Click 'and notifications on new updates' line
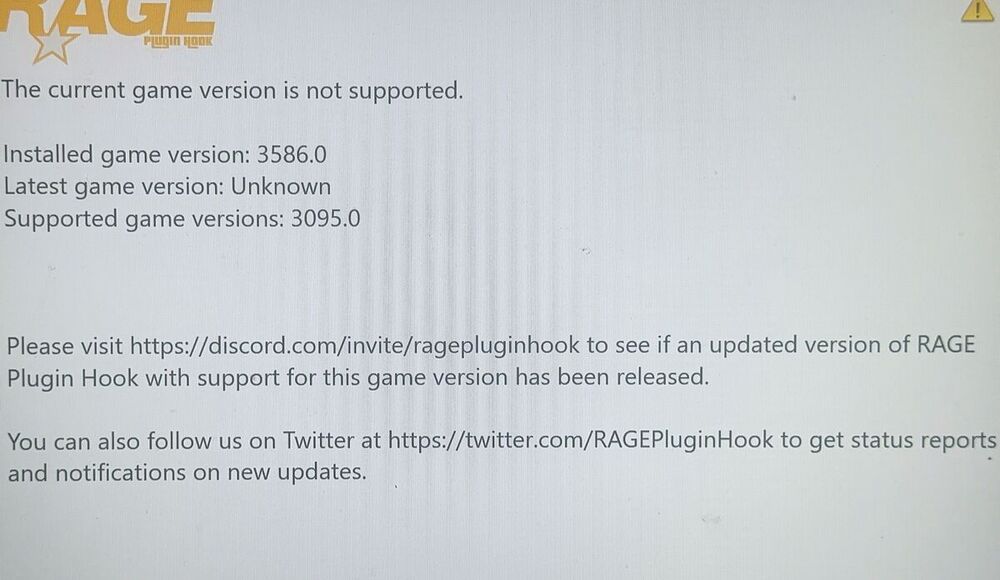This screenshot has width=1000, height=580. tap(187, 473)
